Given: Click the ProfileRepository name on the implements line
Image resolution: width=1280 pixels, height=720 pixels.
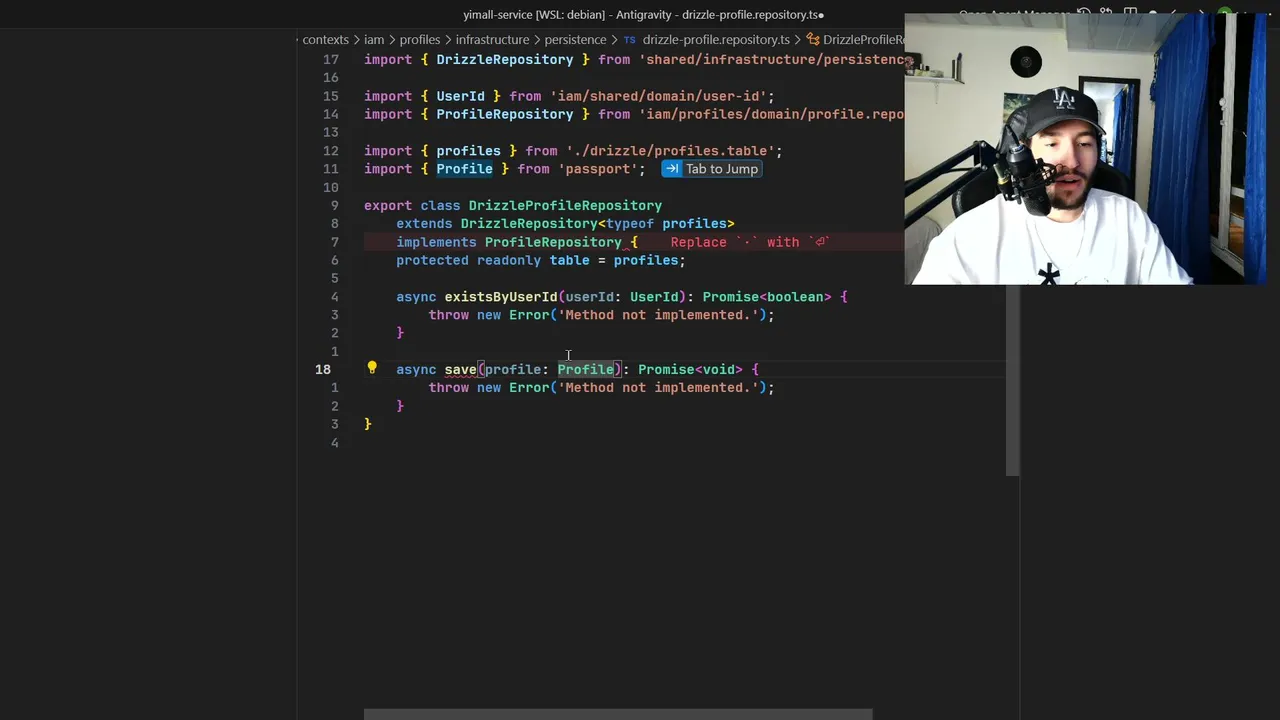Looking at the screenshot, I should pos(553,242).
